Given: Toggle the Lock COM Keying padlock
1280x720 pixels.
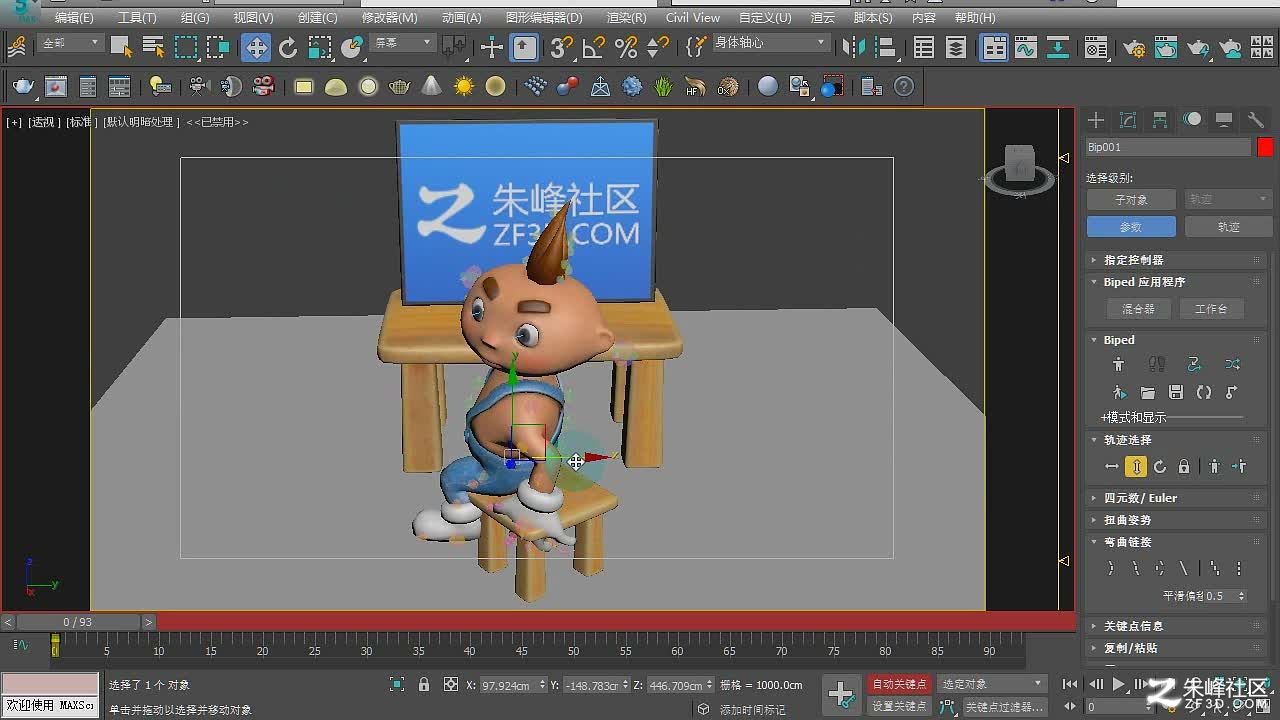Looking at the screenshot, I should point(1184,467).
